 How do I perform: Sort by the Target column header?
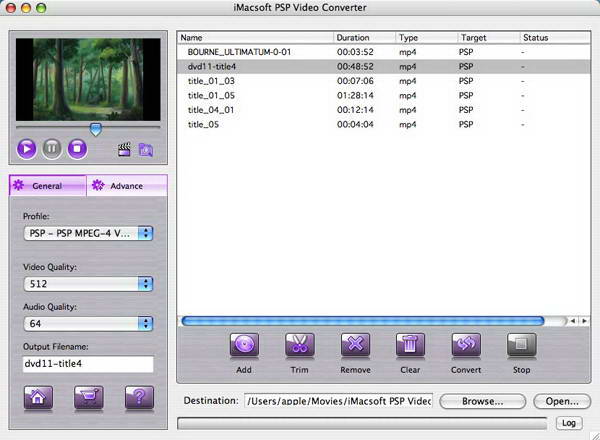tap(489, 37)
